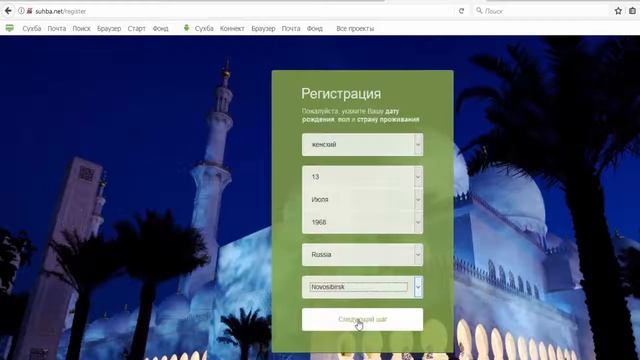Click the site information icon in address bar
640x360 pixels.
point(21,11)
